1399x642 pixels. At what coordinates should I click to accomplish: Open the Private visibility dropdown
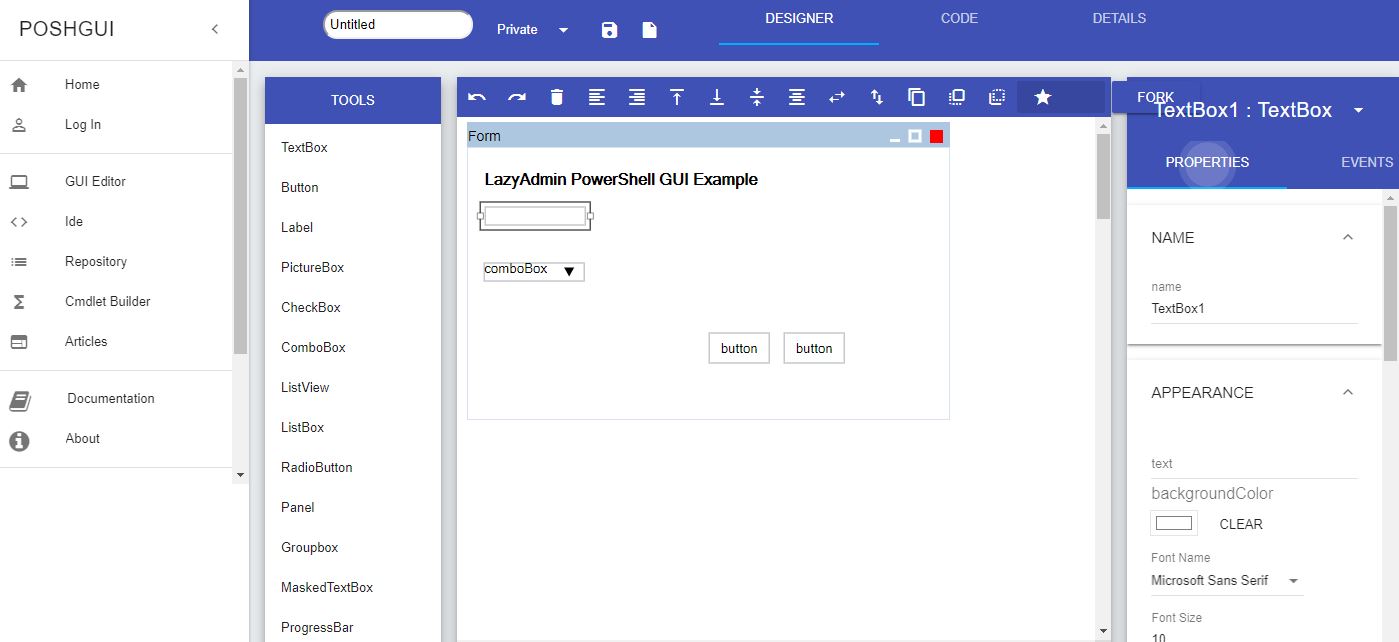(532, 30)
